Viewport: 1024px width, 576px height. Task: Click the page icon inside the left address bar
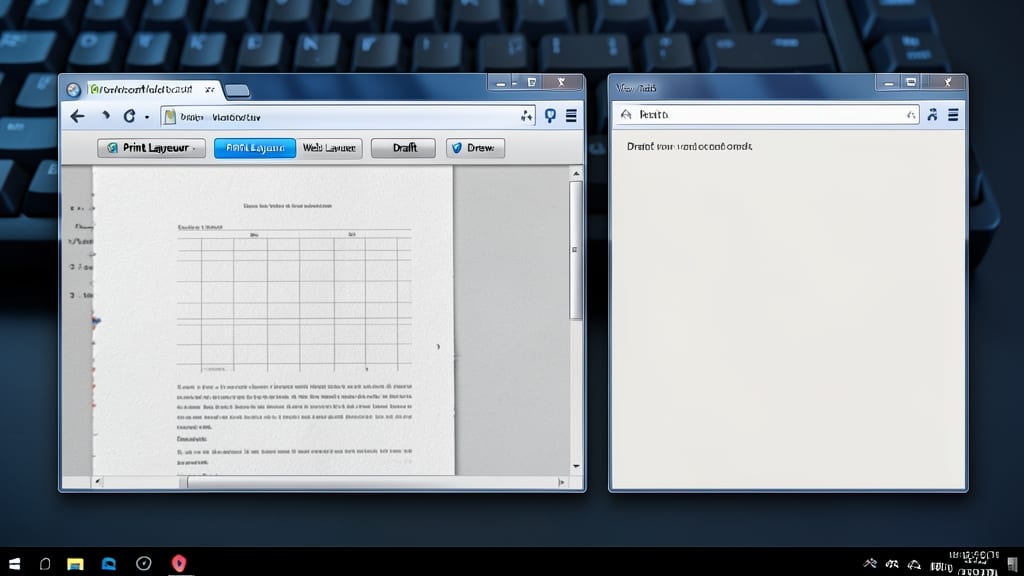click(170, 117)
